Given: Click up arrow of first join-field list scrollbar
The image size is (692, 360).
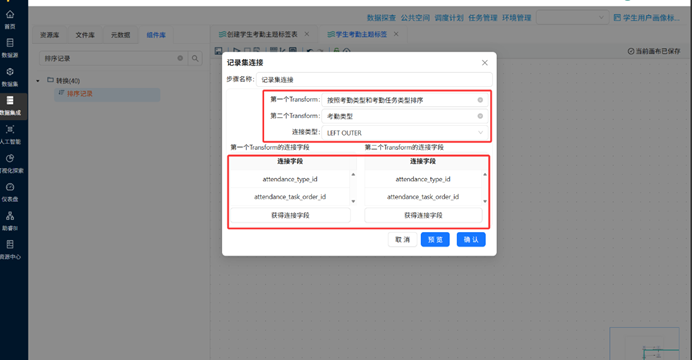Looking at the screenshot, I should point(353,174).
